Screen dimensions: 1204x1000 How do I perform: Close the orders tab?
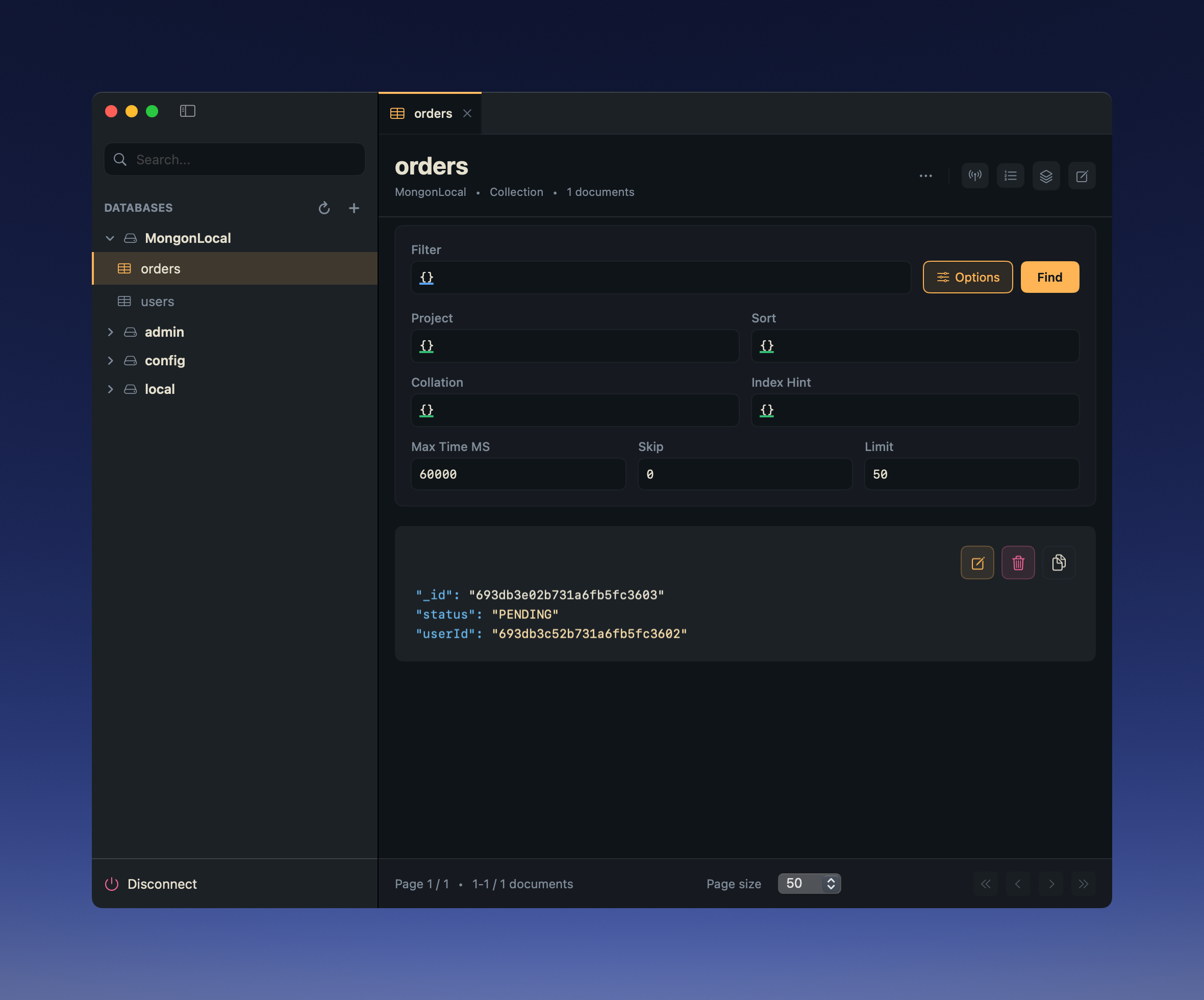(x=467, y=114)
